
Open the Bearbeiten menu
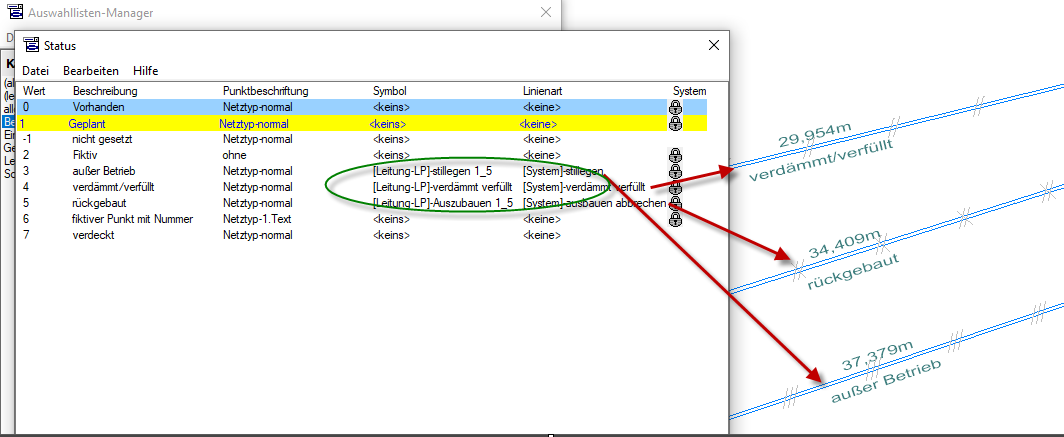pyautogui.click(x=91, y=71)
